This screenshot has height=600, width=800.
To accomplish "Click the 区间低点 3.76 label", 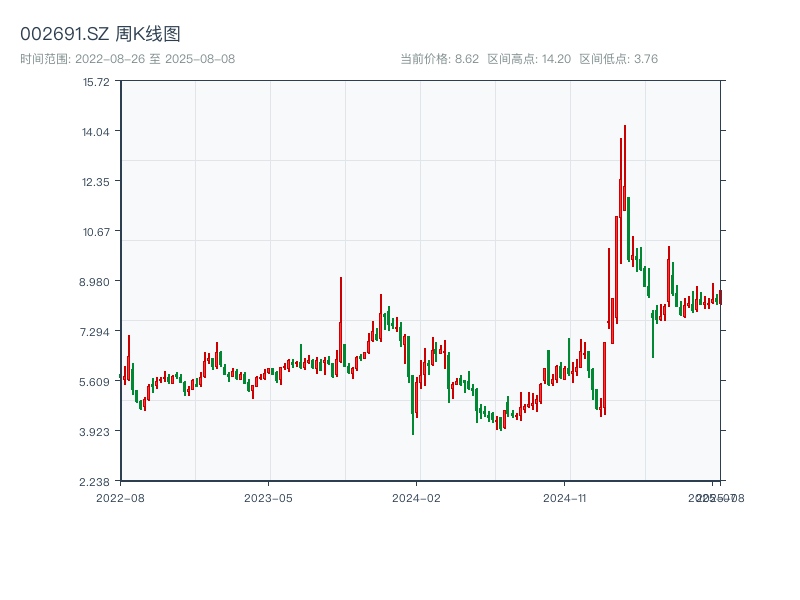I will (618, 59).
